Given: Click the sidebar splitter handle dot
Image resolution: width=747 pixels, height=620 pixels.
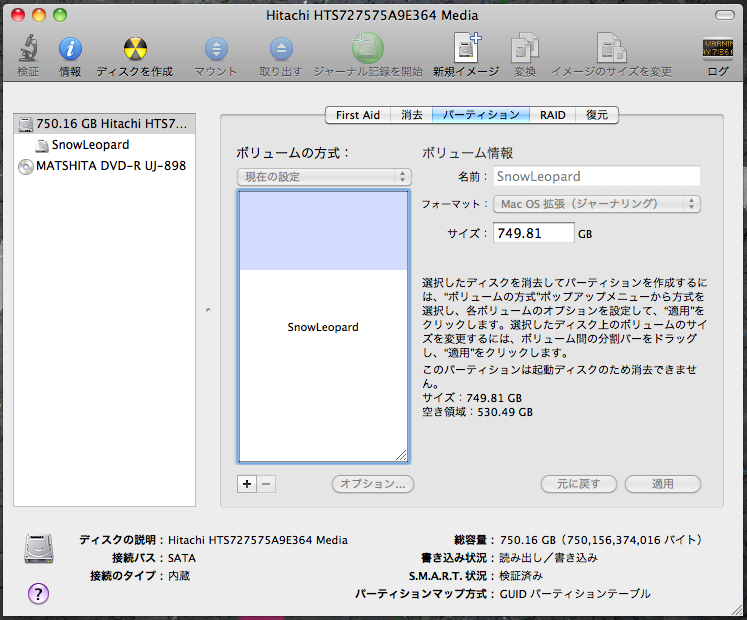Looking at the screenshot, I should [x=208, y=310].
